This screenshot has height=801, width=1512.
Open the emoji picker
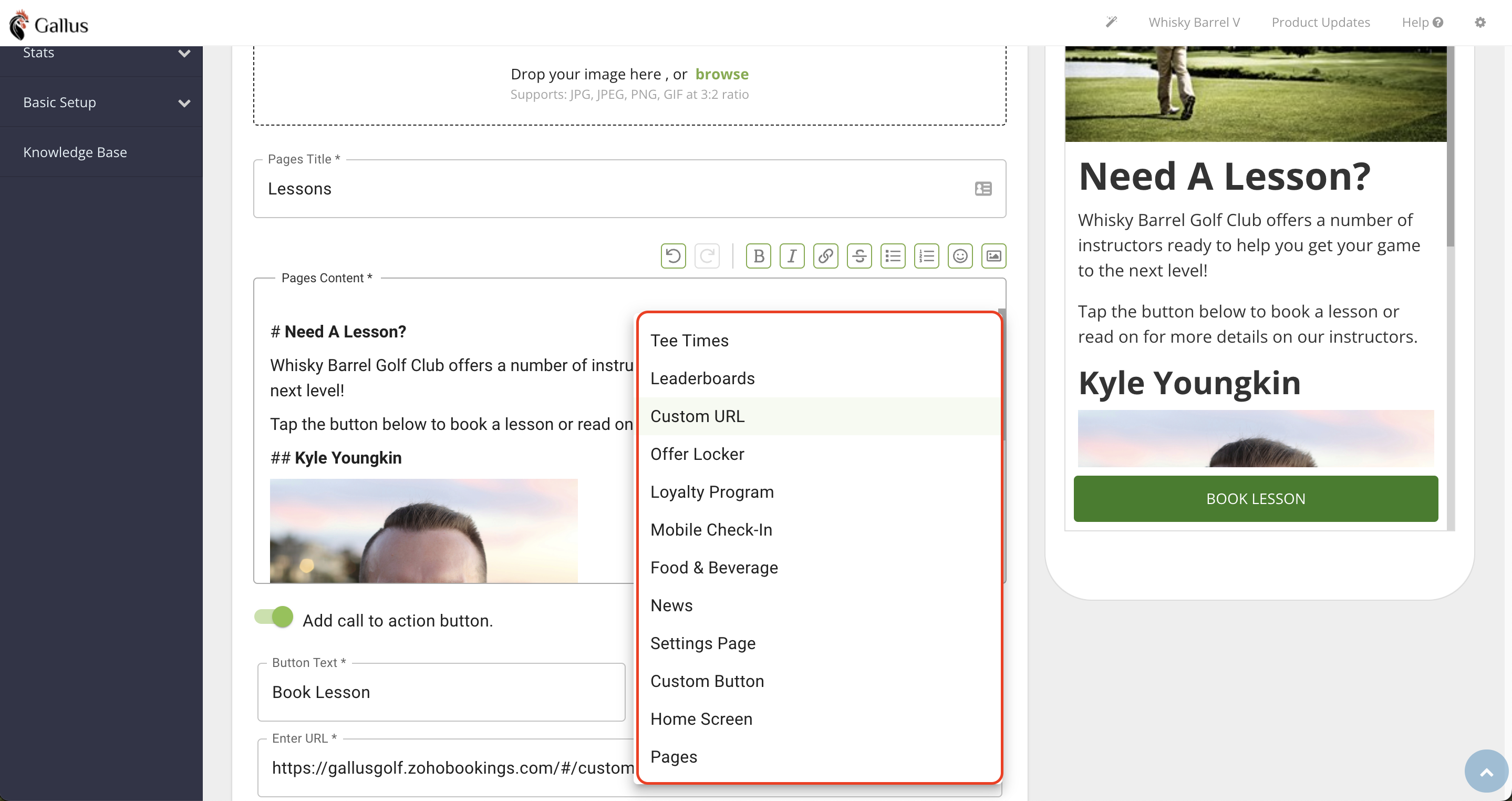tap(960, 256)
